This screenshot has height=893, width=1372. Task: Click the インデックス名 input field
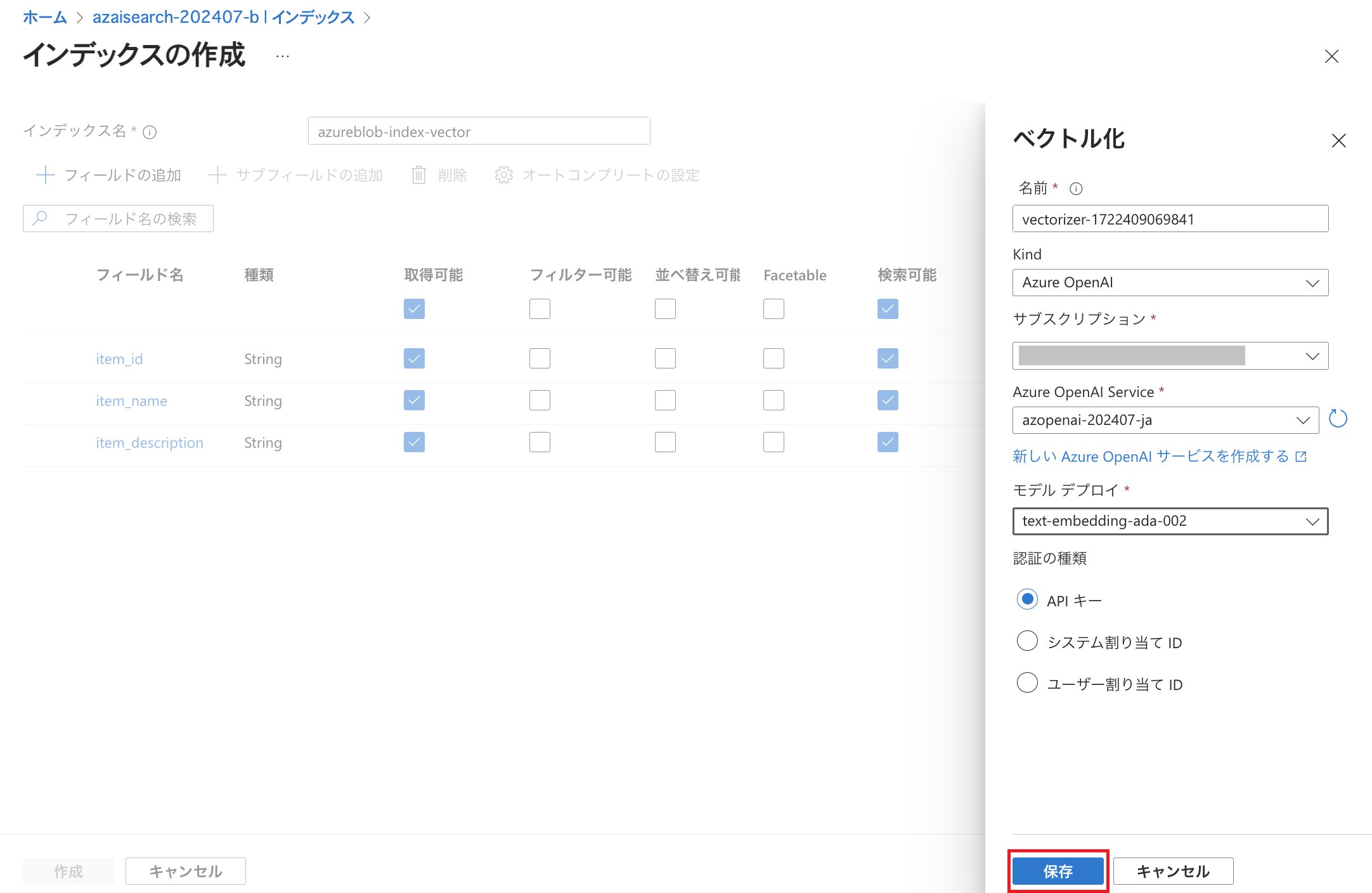(x=479, y=131)
